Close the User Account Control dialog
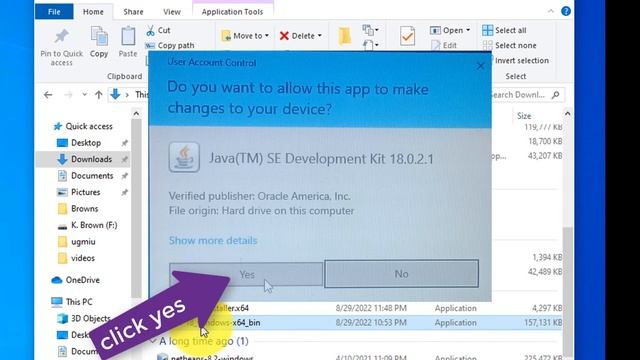The width and height of the screenshot is (640, 360). tap(480, 66)
